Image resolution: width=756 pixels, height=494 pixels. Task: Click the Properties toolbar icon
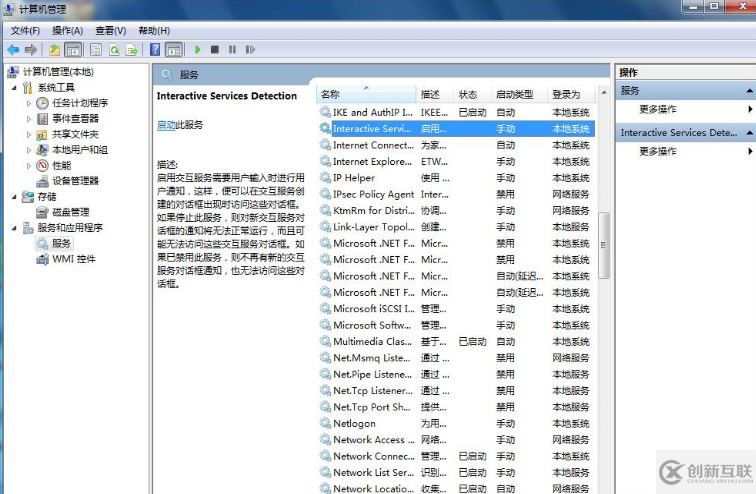point(96,50)
